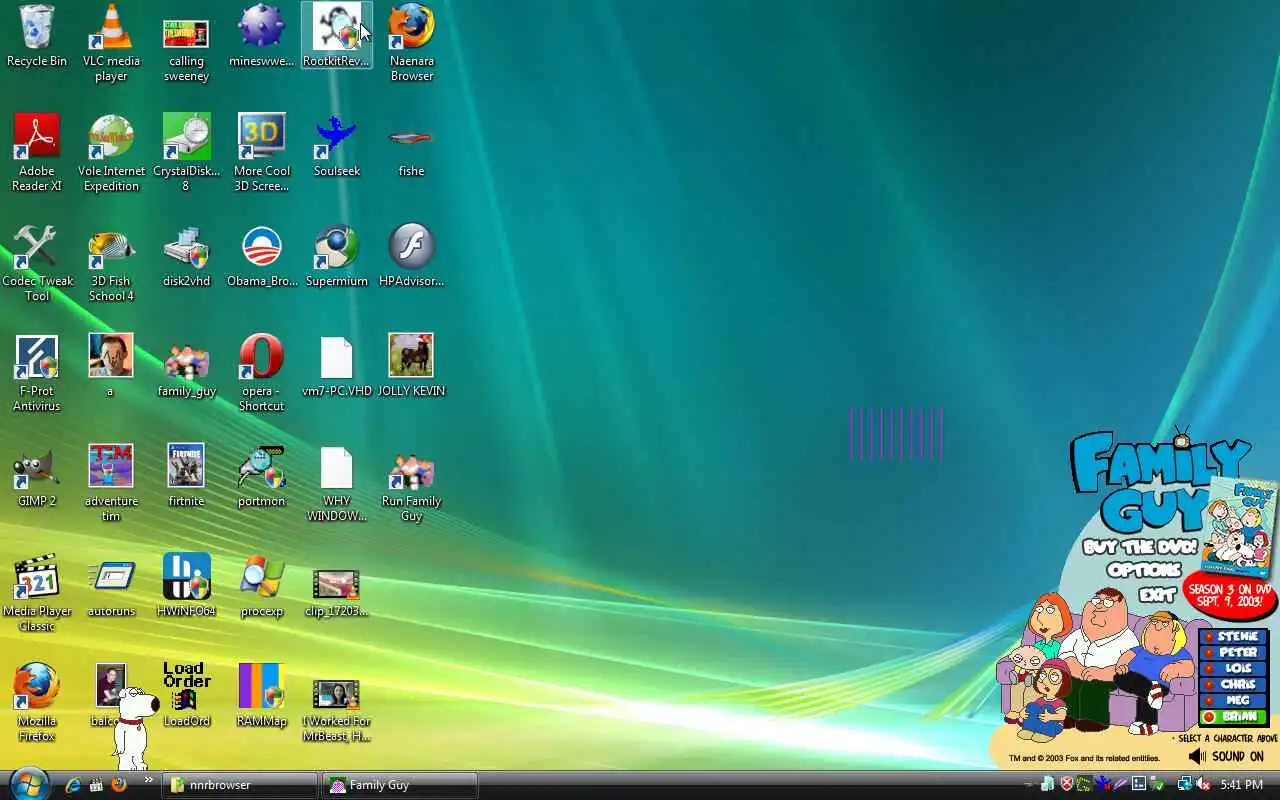Click the 5:41 PM clock
The image size is (1280, 800).
1242,785
